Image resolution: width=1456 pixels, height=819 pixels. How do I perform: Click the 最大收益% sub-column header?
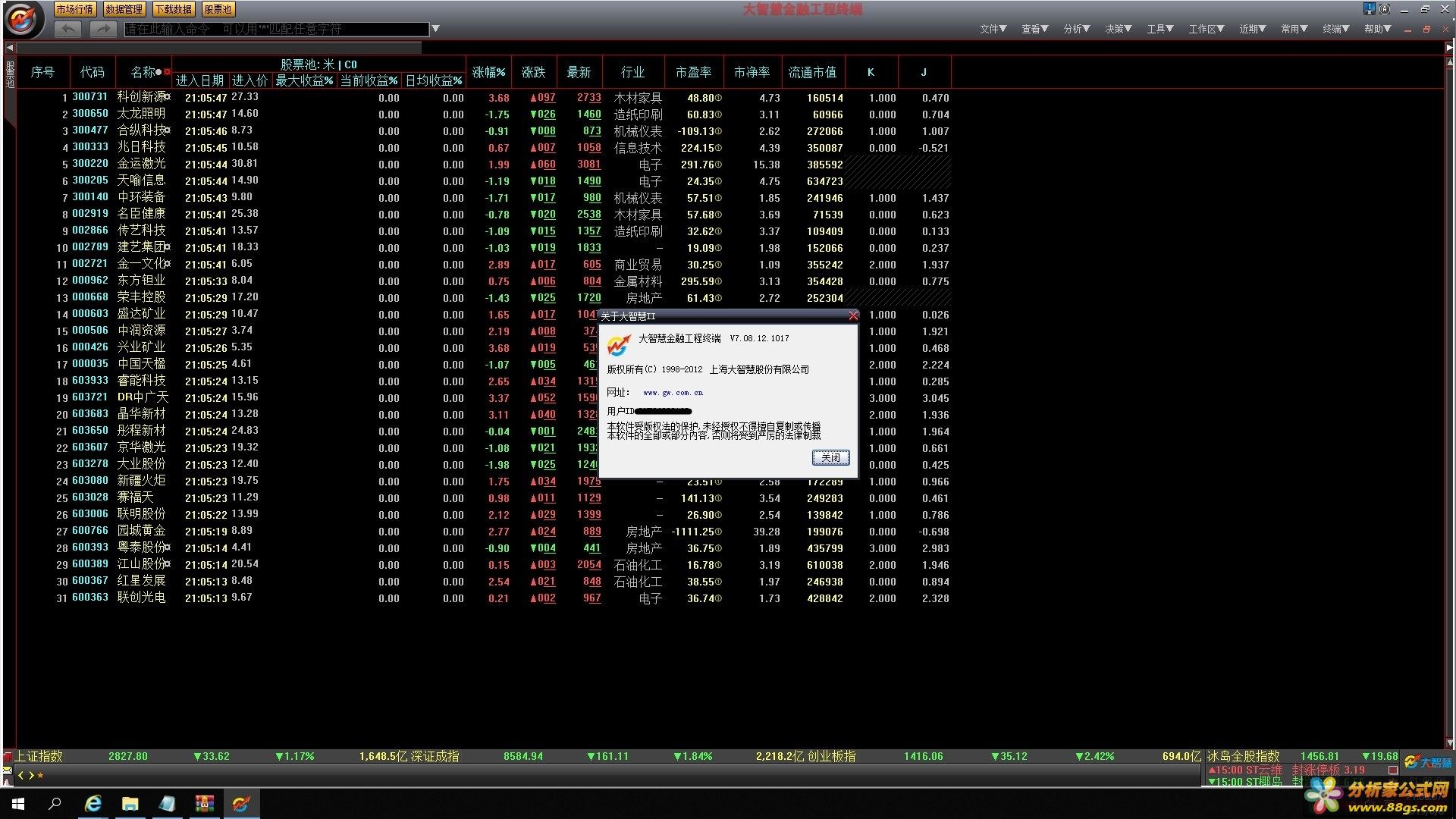pyautogui.click(x=304, y=80)
